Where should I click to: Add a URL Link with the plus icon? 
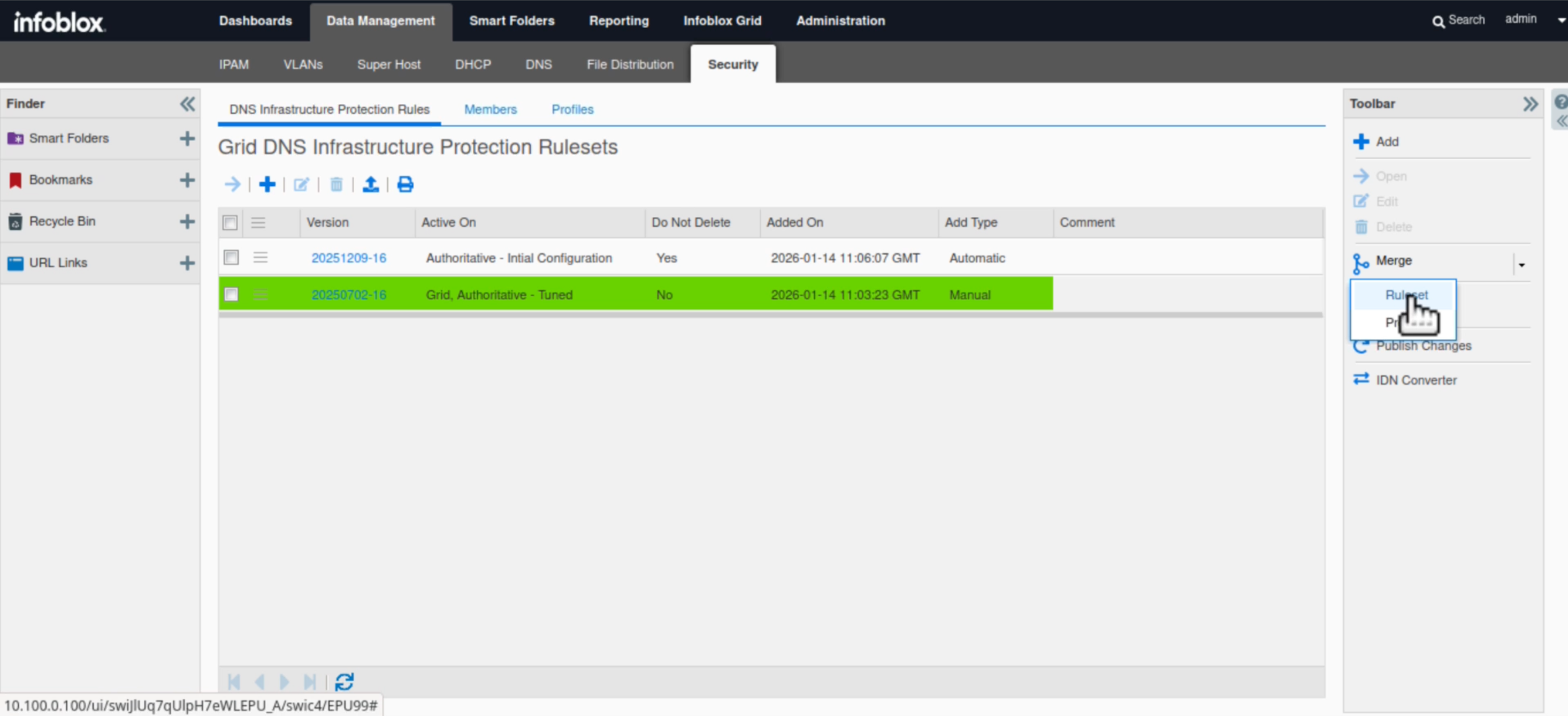pyautogui.click(x=187, y=263)
